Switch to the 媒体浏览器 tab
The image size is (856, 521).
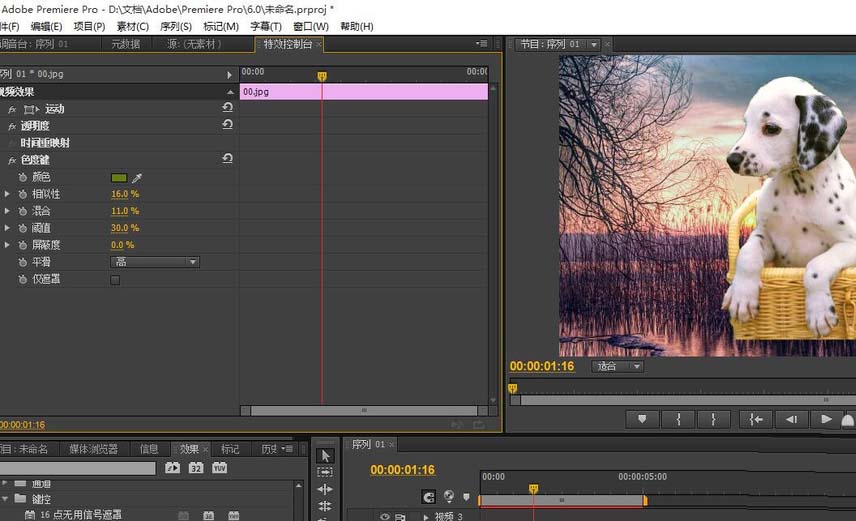[x=93, y=449]
